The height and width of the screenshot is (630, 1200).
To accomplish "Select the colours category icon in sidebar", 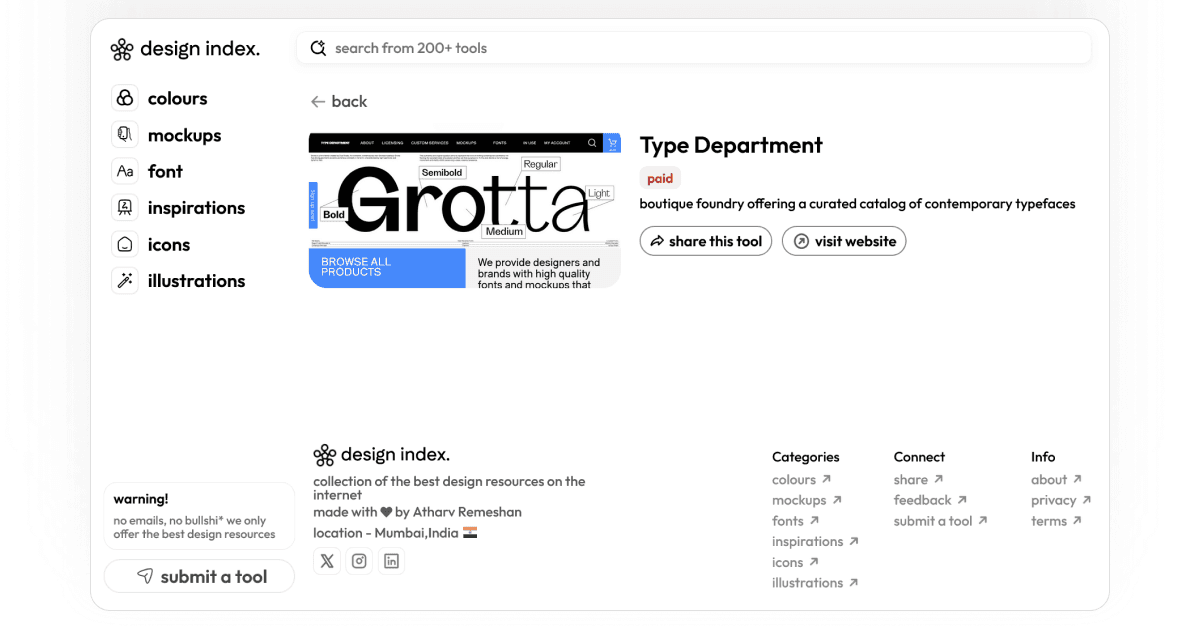I will click(125, 98).
